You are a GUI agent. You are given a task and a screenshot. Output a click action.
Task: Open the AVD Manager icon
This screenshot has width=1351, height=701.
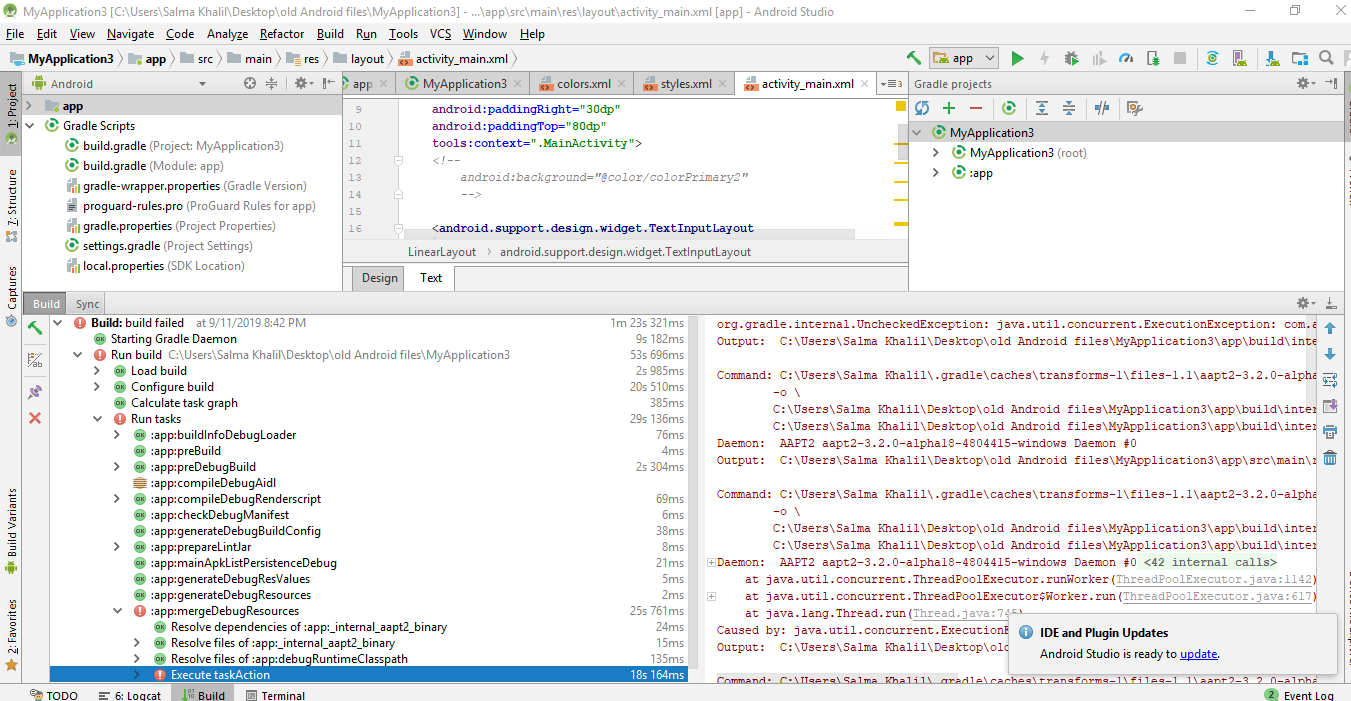1240,59
